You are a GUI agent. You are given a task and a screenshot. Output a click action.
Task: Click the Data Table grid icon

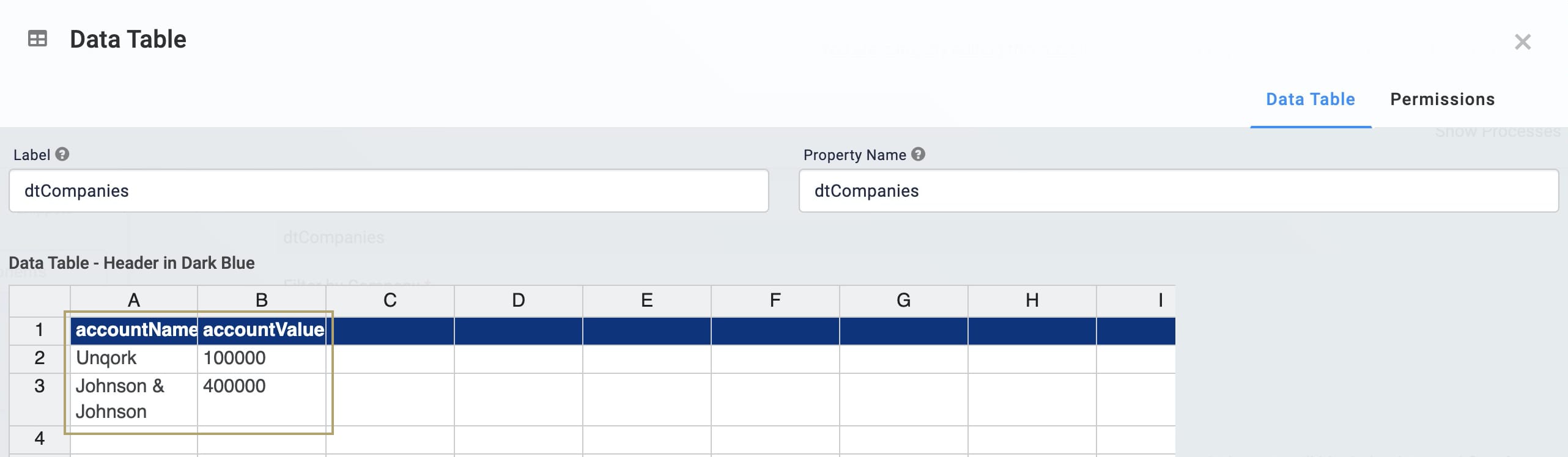[x=37, y=39]
